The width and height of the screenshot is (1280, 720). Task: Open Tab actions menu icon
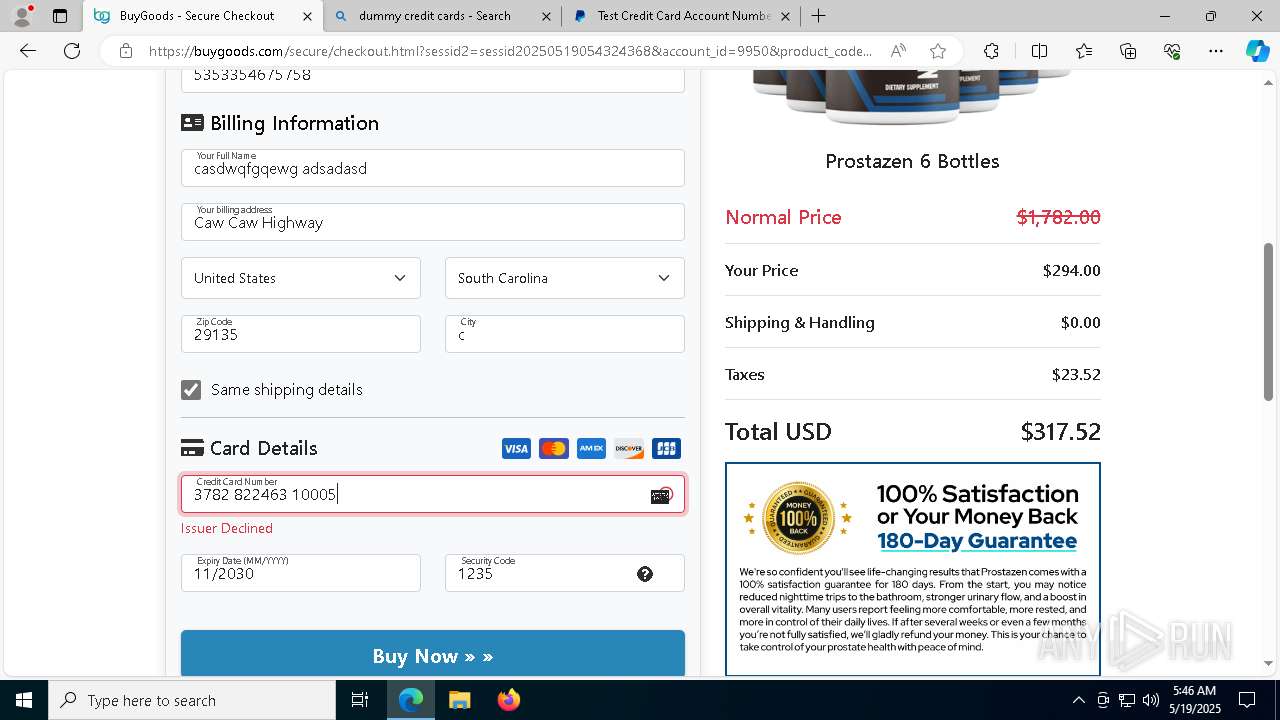[60, 16]
